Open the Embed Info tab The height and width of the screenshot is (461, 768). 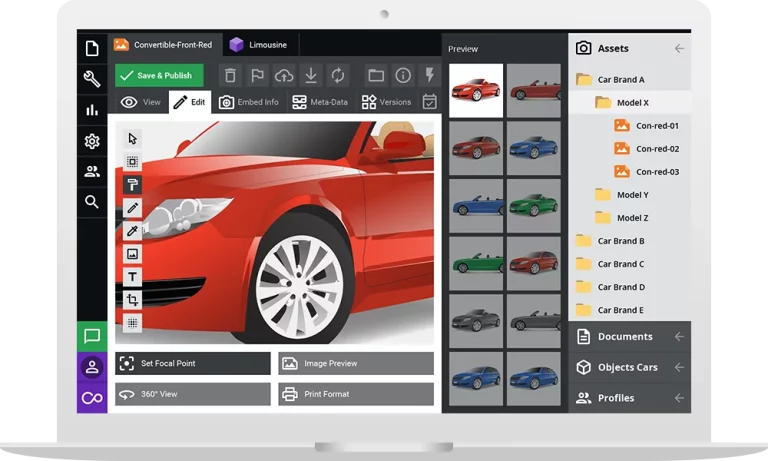[x=249, y=102]
